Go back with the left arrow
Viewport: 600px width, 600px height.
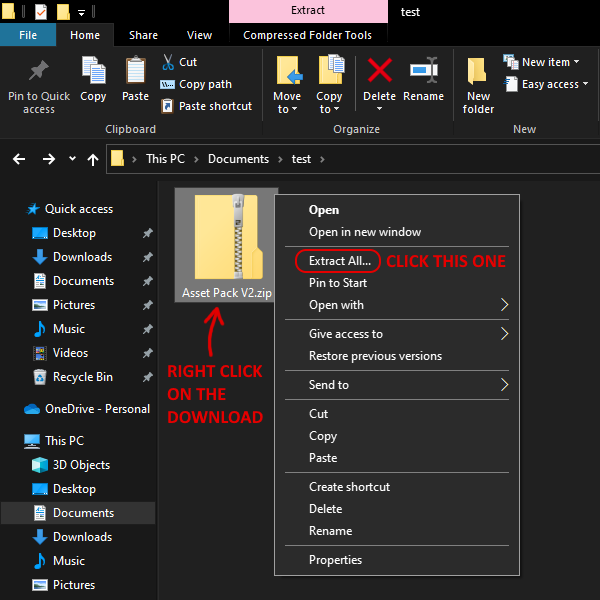(19, 159)
